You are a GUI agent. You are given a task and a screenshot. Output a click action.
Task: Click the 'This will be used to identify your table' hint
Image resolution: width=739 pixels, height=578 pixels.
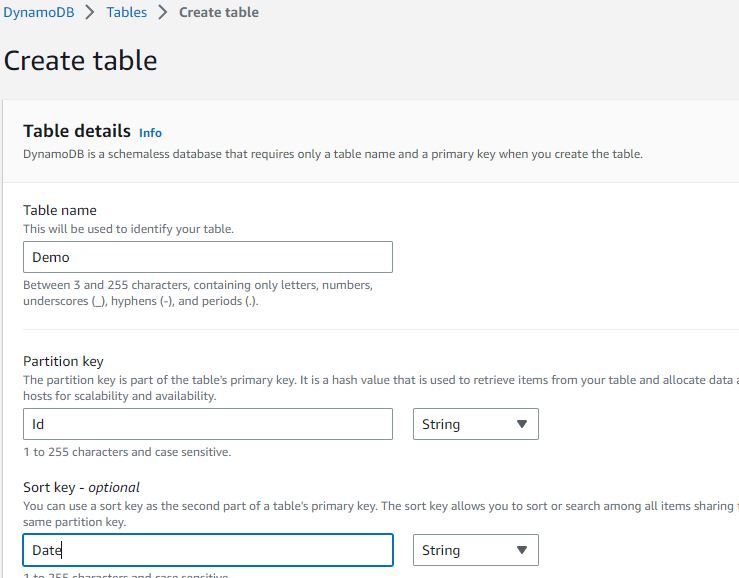pos(128,229)
